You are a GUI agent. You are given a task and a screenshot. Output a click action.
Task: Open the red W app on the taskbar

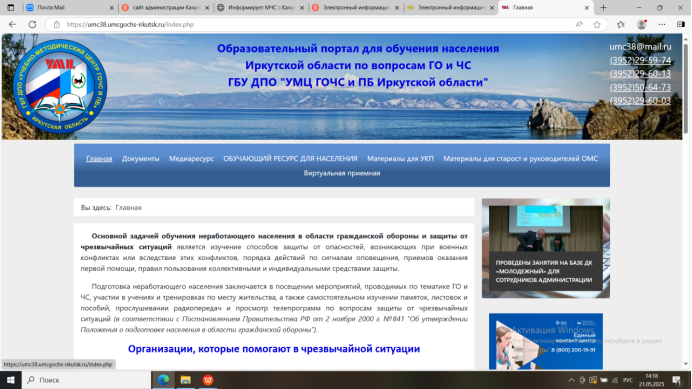click(208, 380)
